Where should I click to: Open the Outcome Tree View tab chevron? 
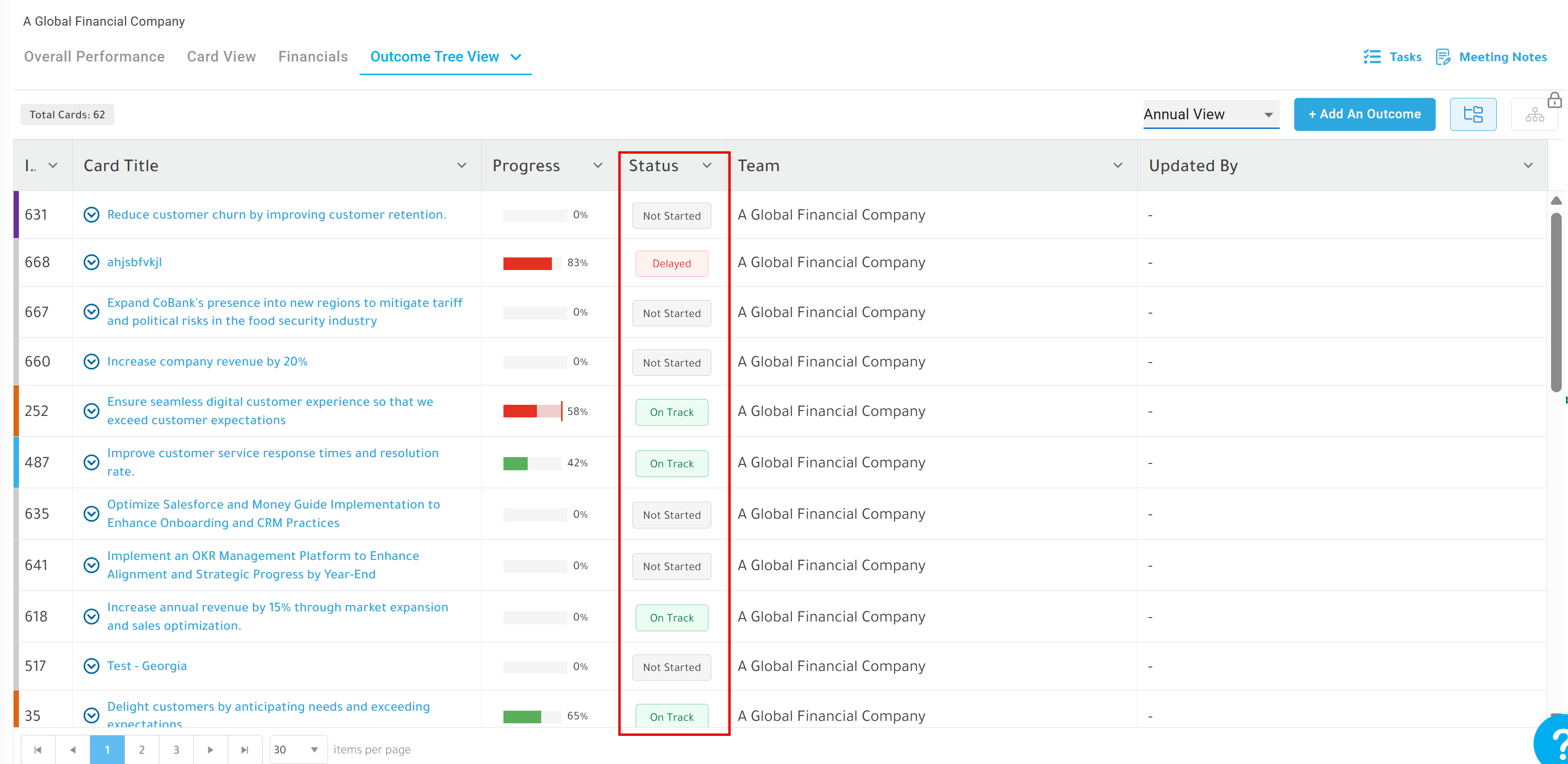click(516, 57)
